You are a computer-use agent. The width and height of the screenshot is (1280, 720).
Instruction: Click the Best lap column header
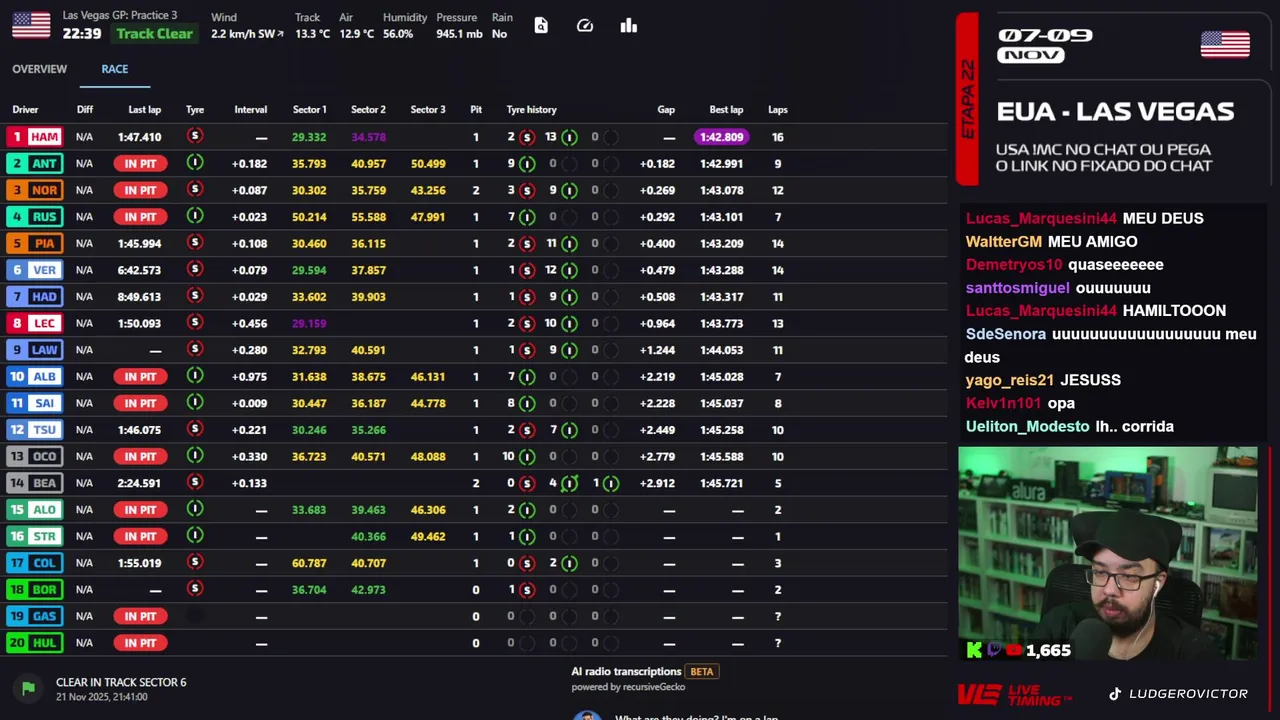[x=726, y=110]
